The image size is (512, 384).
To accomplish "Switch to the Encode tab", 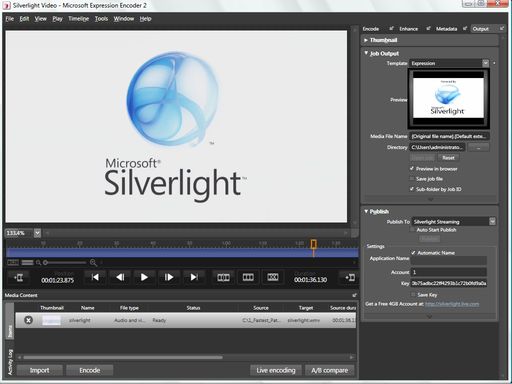I will 371,29.
